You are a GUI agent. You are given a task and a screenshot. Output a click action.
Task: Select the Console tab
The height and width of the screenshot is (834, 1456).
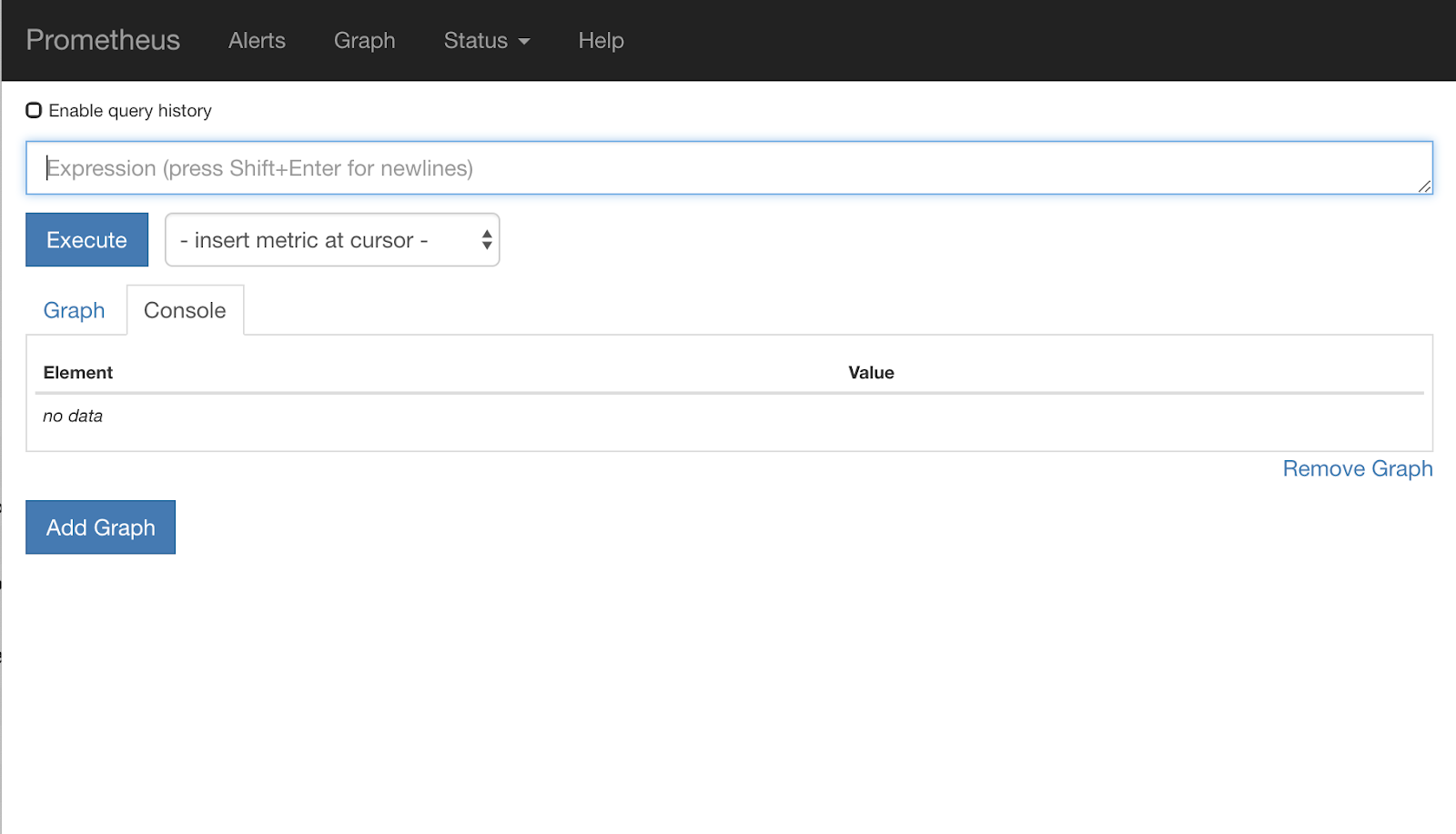tap(185, 310)
